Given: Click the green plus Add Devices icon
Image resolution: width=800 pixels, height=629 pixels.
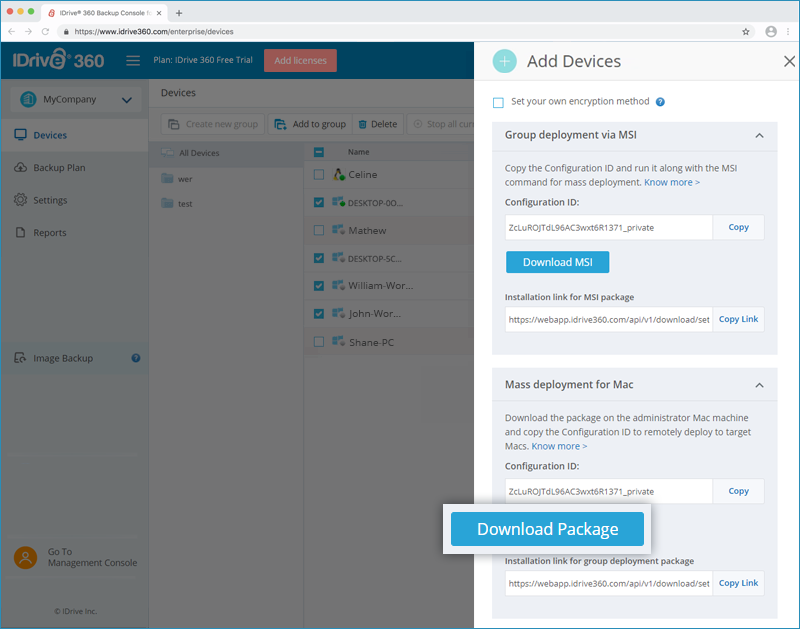Looking at the screenshot, I should pos(505,61).
